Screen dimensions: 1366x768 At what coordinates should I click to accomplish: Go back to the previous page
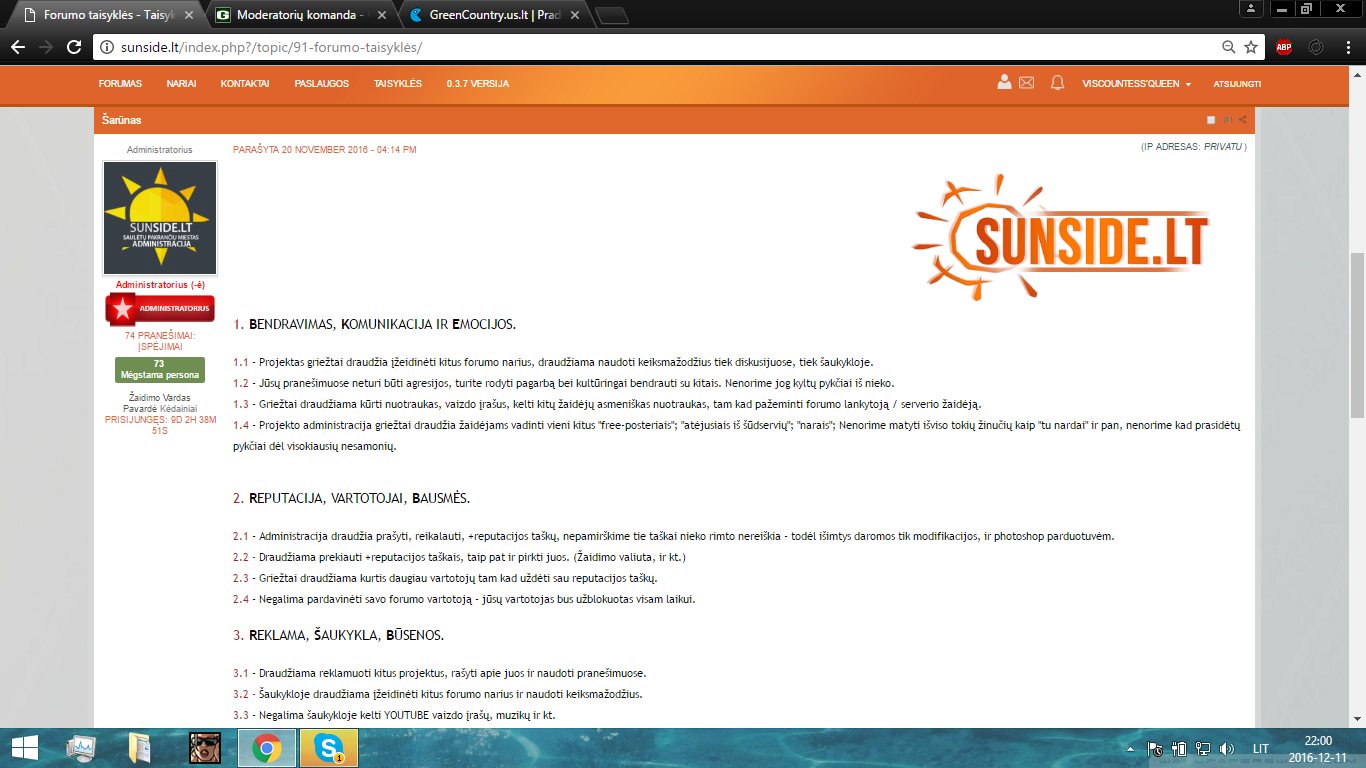pos(18,47)
